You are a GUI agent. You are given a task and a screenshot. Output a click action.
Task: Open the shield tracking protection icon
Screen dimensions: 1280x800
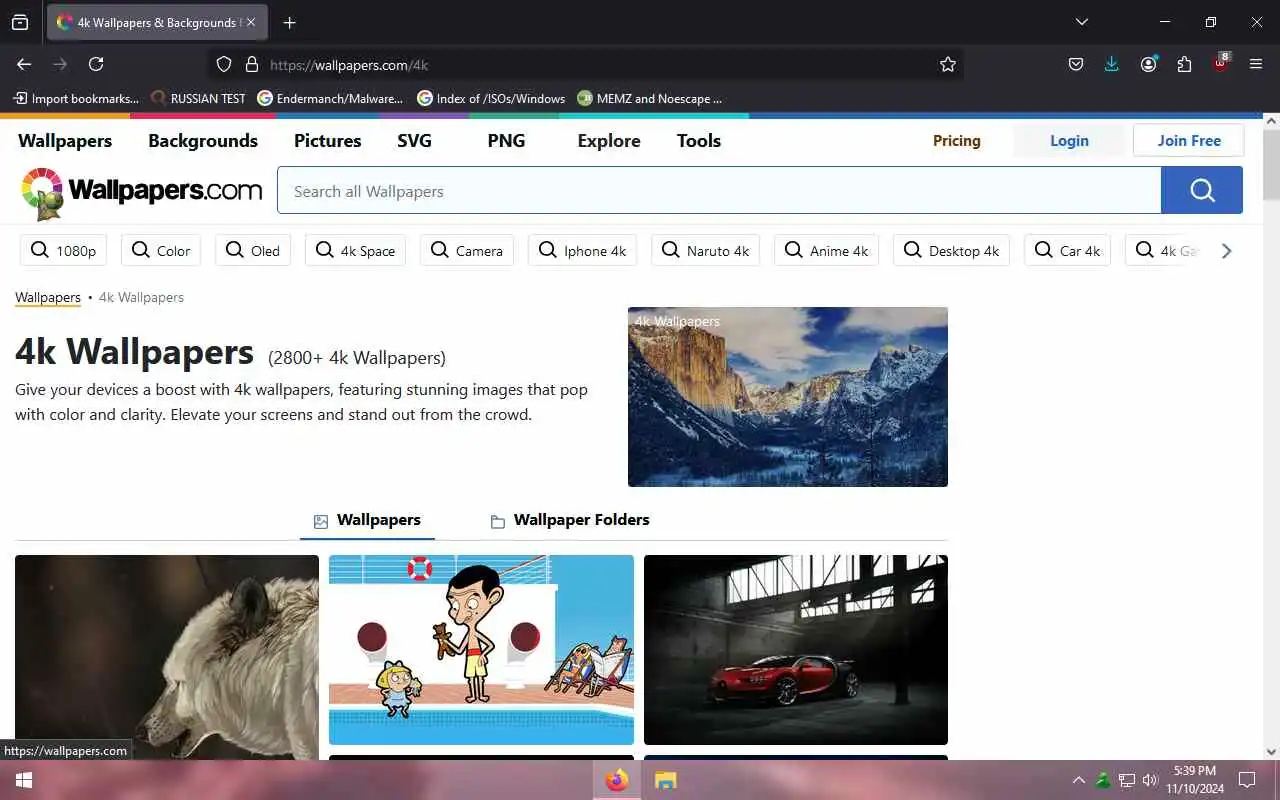224,64
